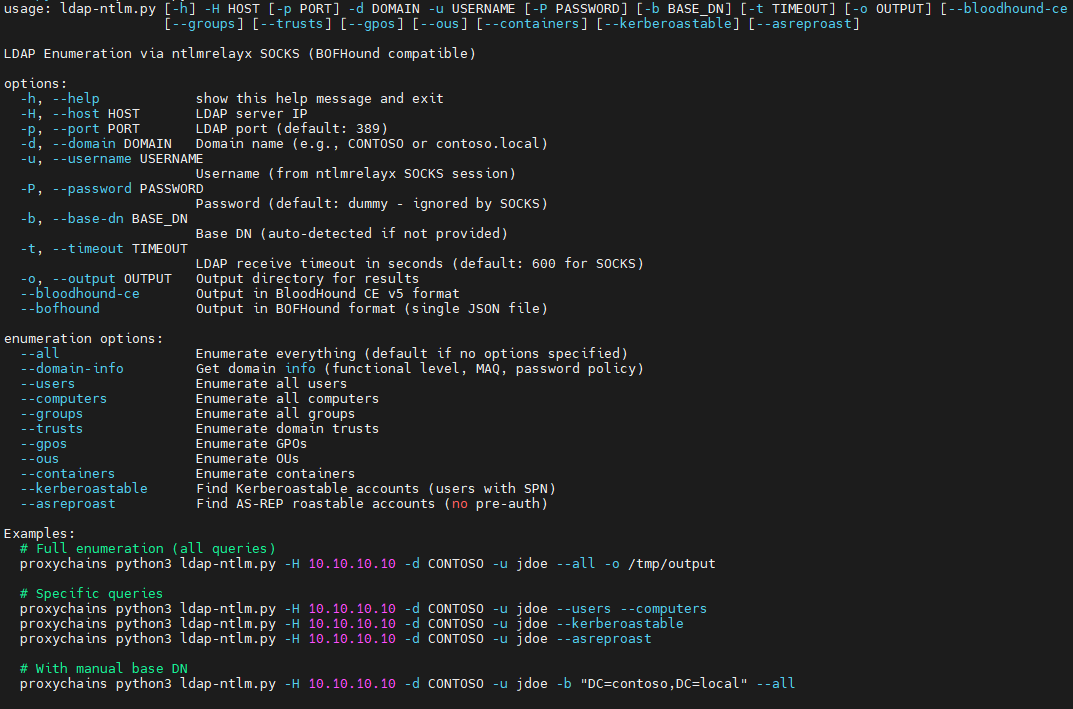Click the '--trusts' option in enumeration options list
Image resolution: width=1073 pixels, height=709 pixels.
pyautogui.click(x=51, y=429)
